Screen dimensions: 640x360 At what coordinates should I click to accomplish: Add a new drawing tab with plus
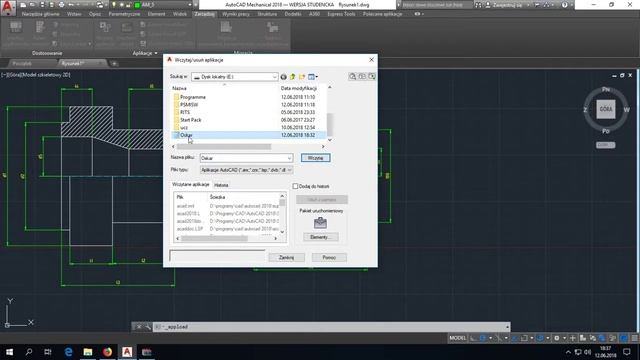click(x=114, y=64)
